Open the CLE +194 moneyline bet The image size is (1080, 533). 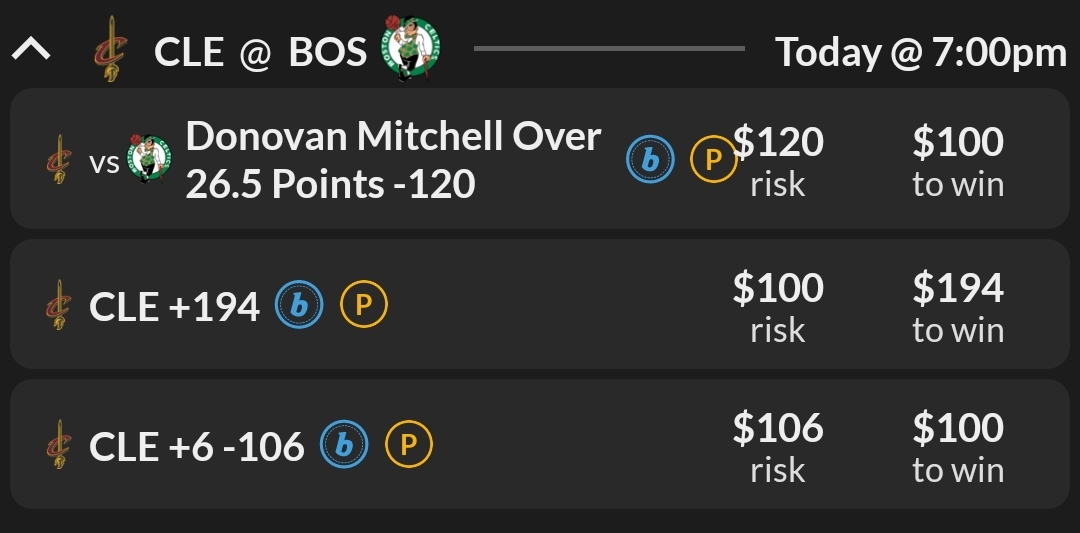[175, 307]
